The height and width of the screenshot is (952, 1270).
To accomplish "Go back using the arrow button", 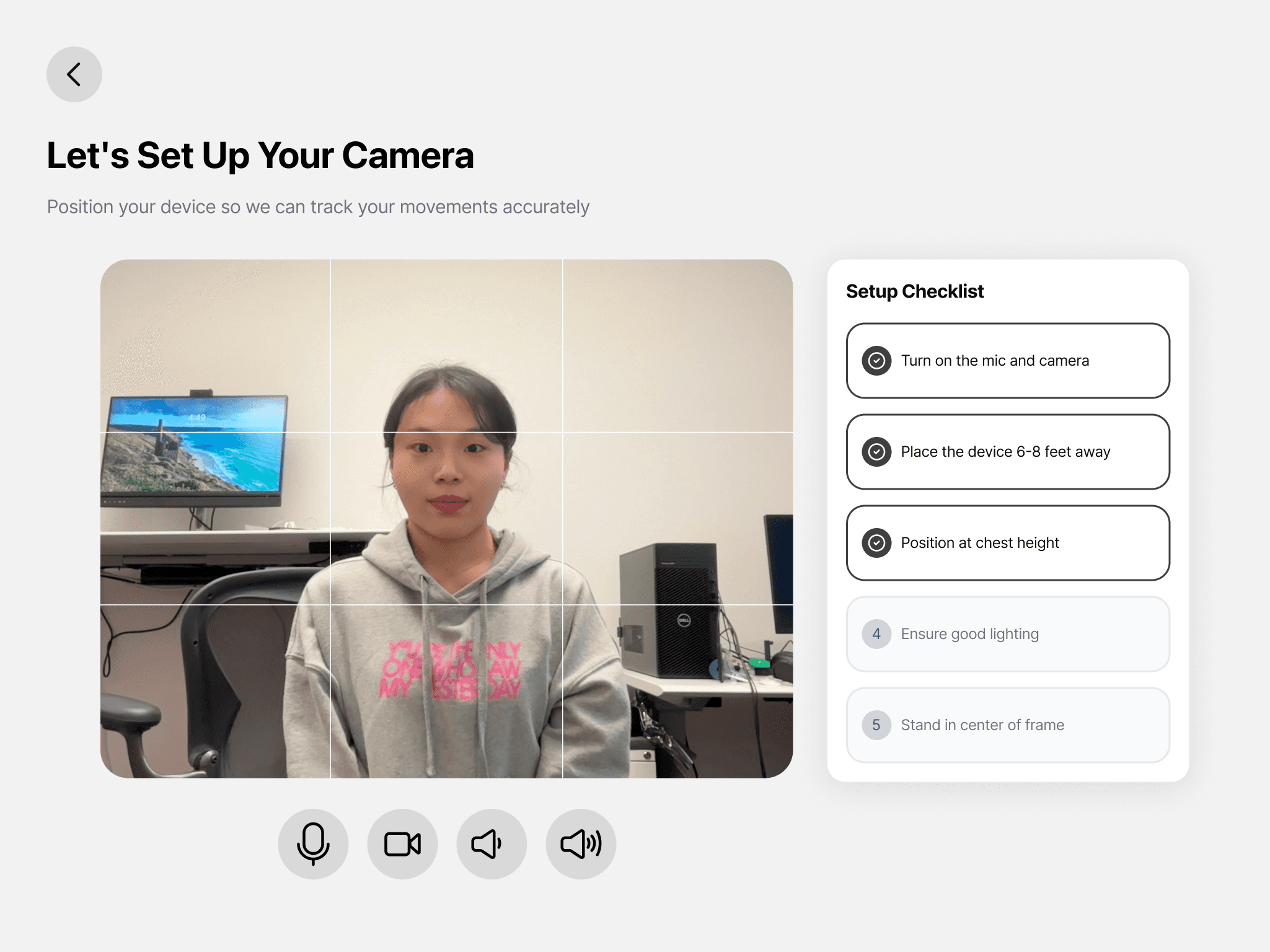I will tap(74, 74).
